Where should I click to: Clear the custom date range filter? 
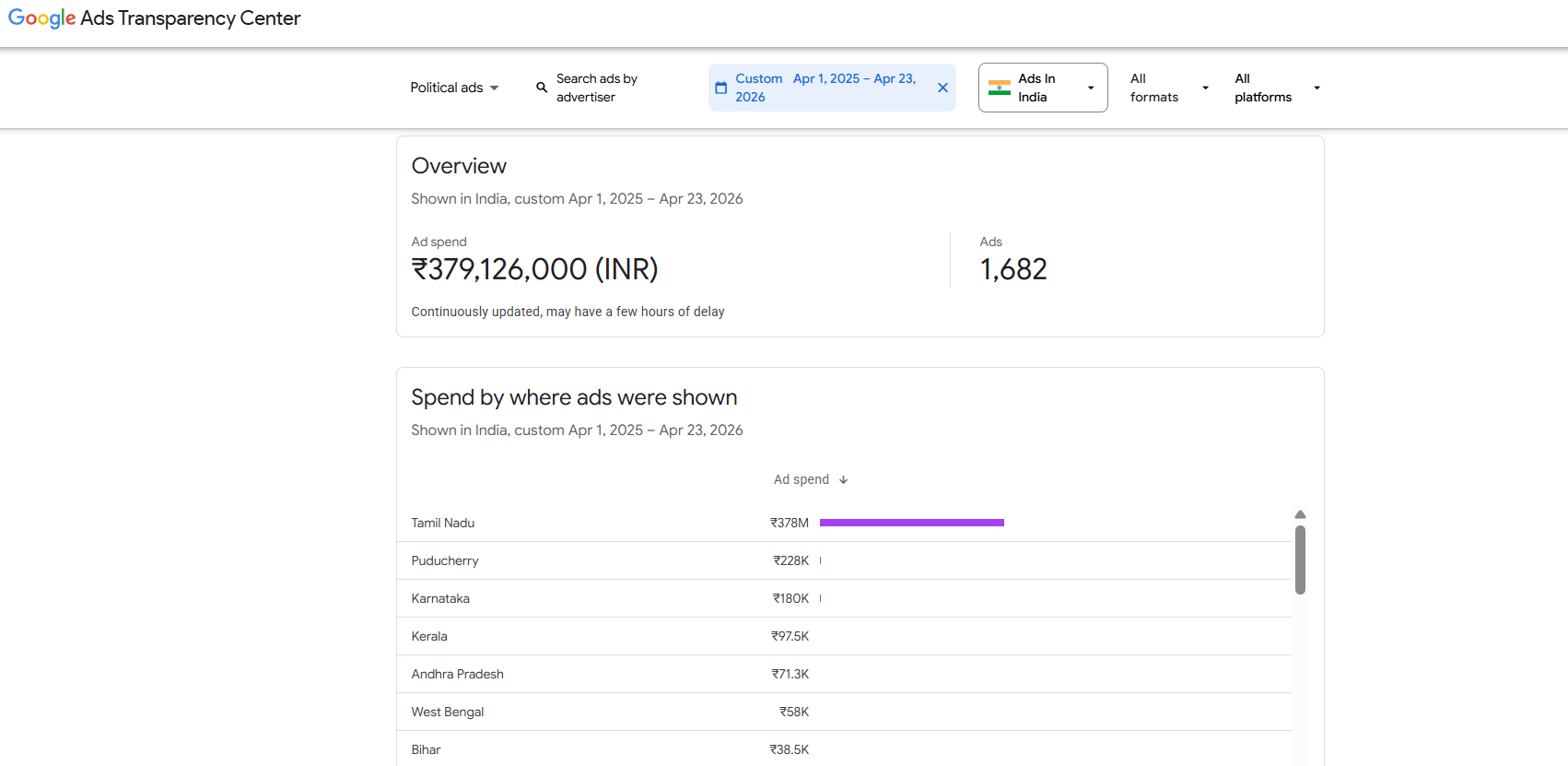pos(942,88)
